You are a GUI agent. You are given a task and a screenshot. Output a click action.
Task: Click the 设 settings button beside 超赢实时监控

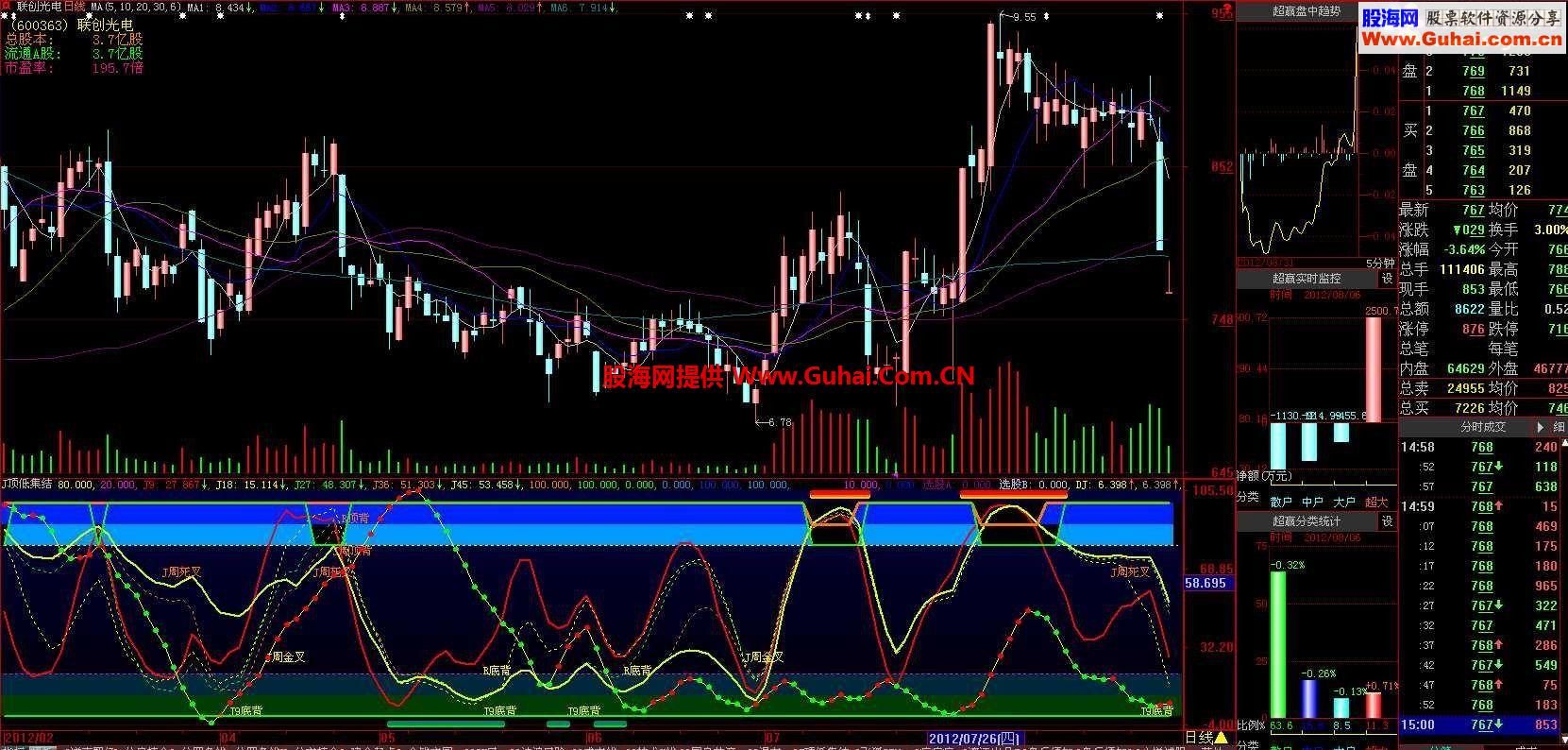click(x=1387, y=279)
